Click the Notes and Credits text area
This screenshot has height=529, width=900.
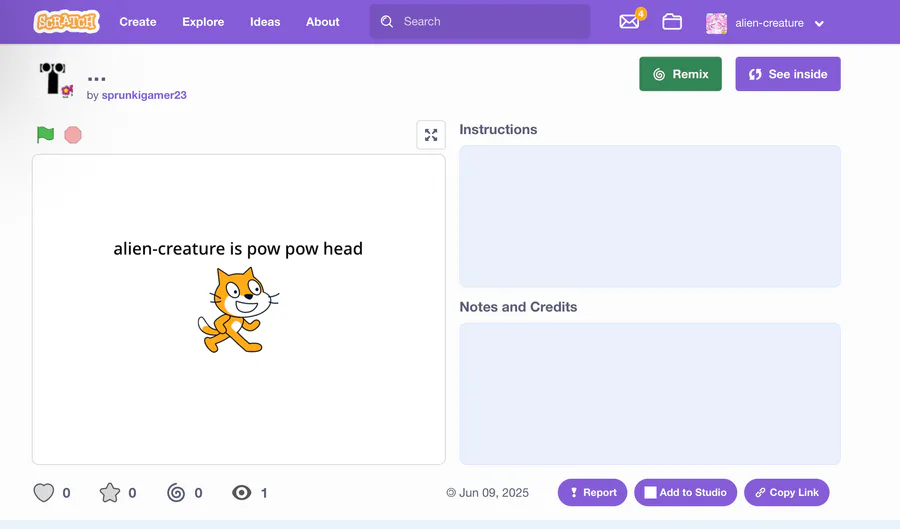650,394
